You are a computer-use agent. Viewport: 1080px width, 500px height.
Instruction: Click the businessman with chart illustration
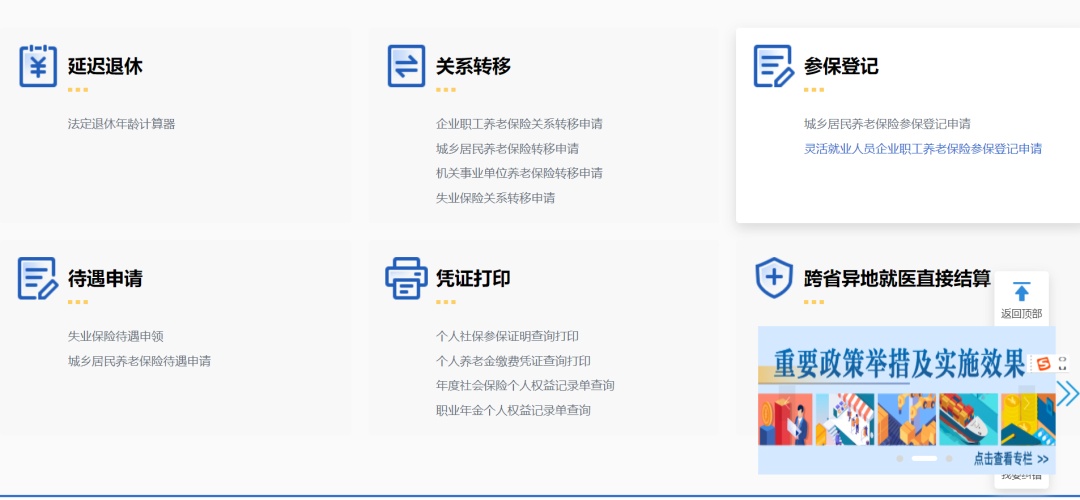(x=785, y=419)
